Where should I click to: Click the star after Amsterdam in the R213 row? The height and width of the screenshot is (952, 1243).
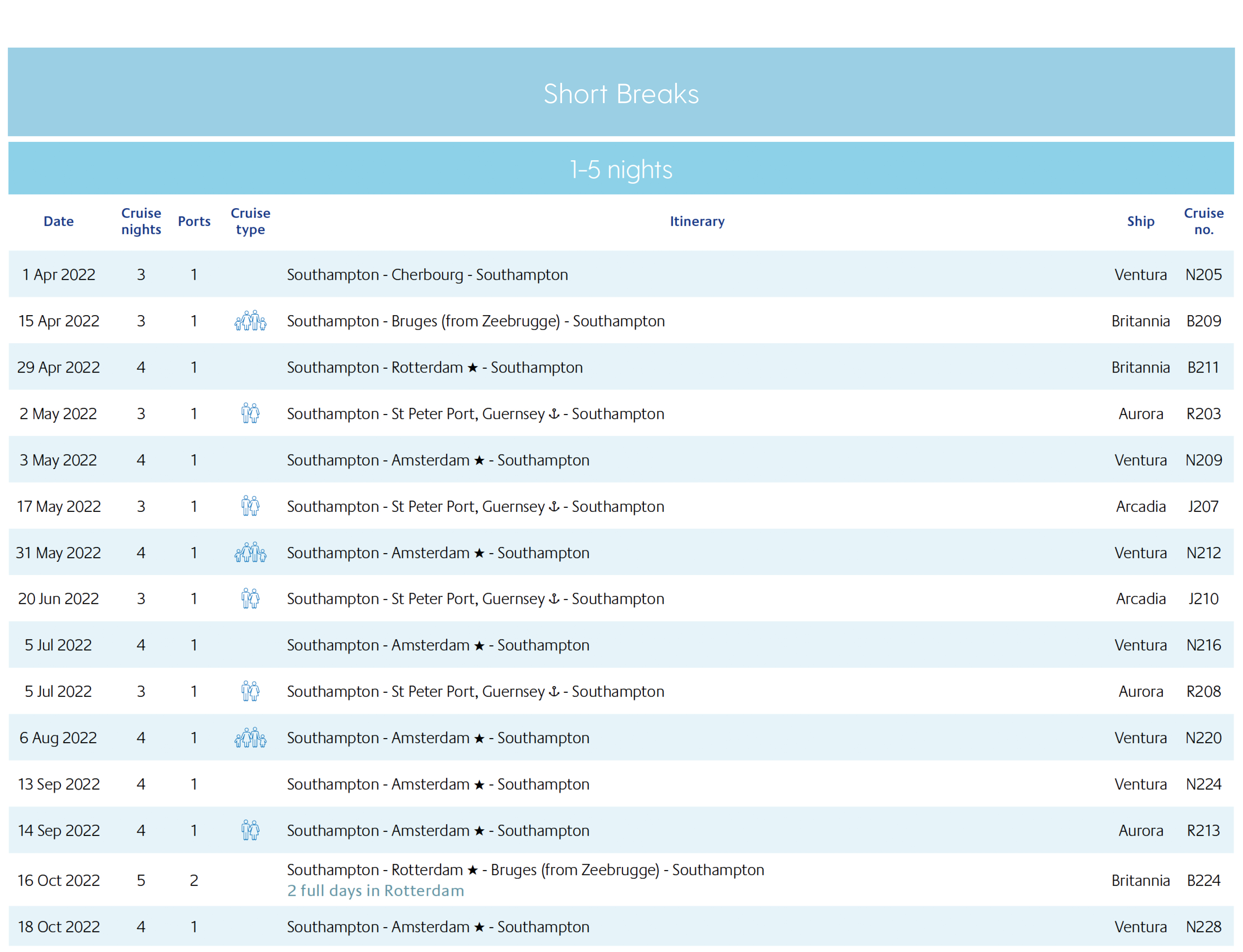click(x=479, y=831)
